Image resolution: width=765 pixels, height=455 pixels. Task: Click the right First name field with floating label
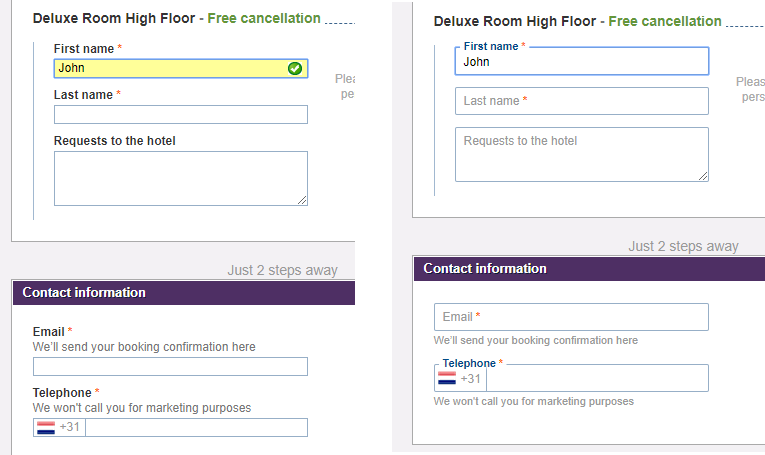tap(582, 61)
